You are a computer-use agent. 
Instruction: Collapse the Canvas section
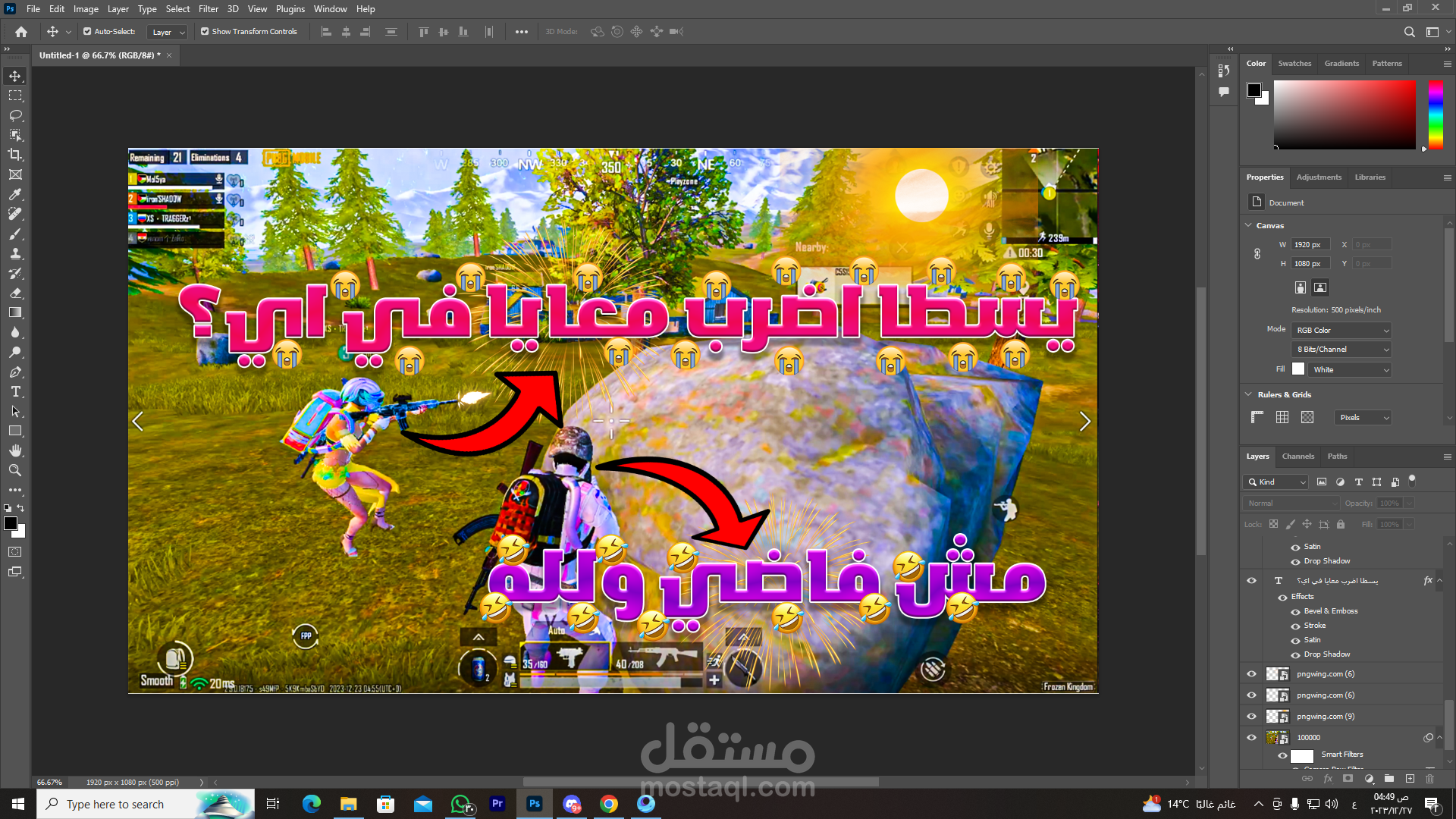tap(1248, 225)
